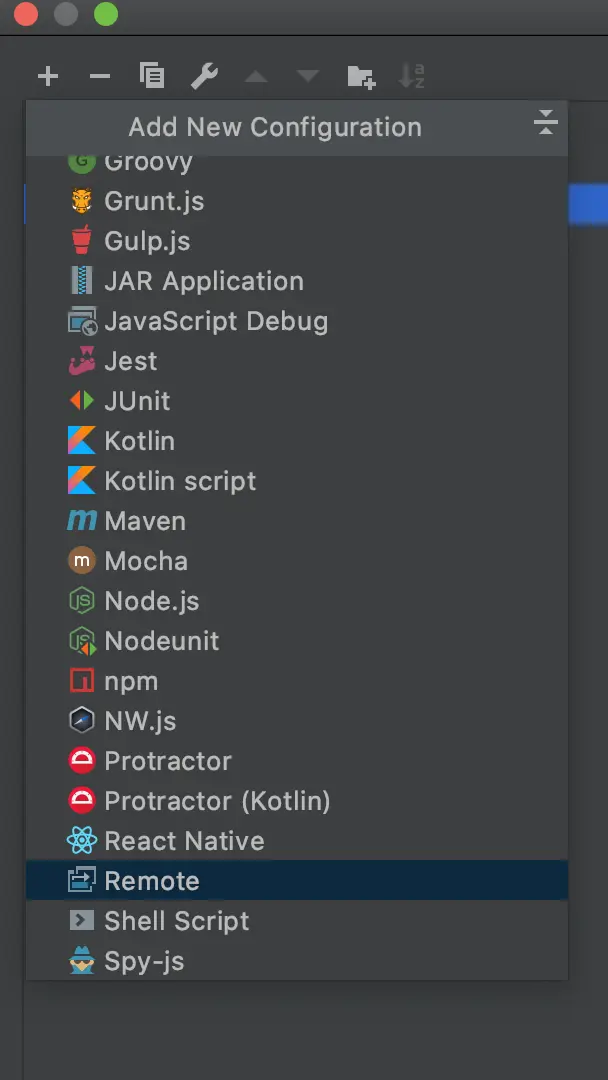Select JAR Application
This screenshot has width=608, height=1080.
pos(297,281)
